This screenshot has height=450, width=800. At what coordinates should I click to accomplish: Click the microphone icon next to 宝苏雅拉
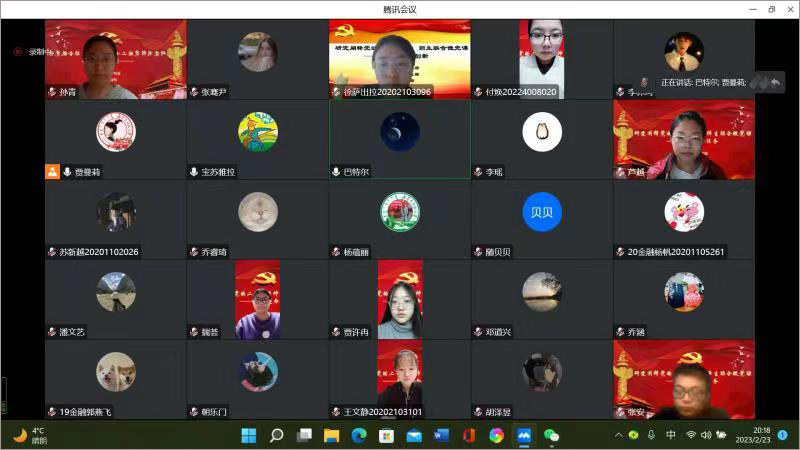click(194, 172)
